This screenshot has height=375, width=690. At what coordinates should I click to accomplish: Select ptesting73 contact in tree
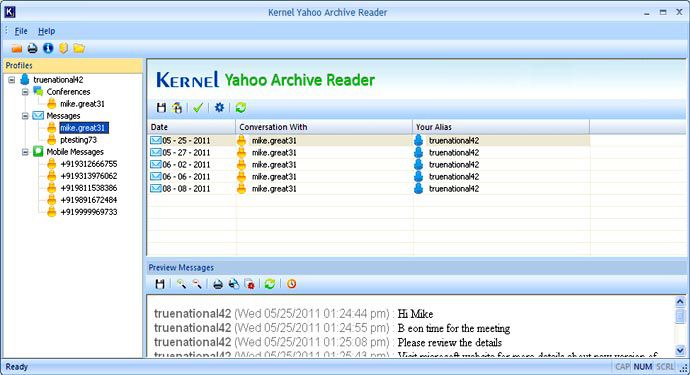point(78,140)
